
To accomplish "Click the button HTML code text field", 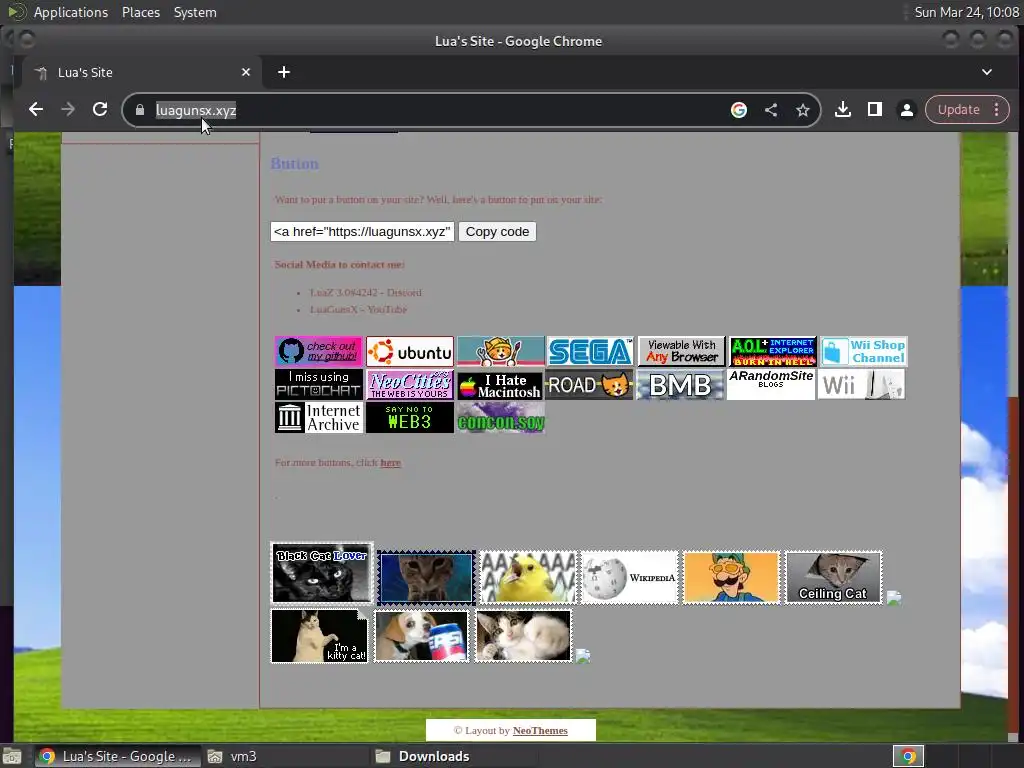I will click(362, 232).
